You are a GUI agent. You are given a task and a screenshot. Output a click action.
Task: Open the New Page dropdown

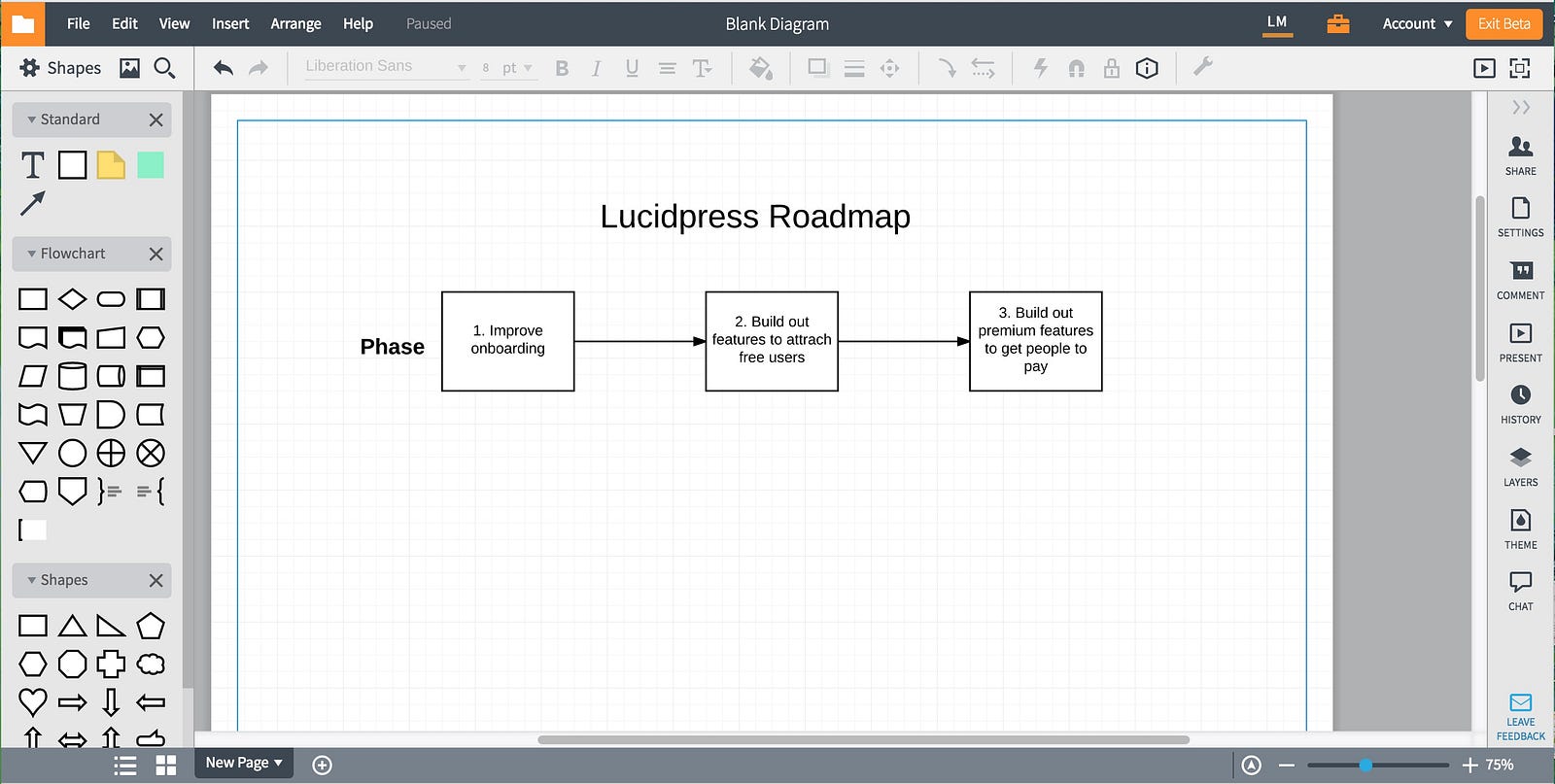point(244,763)
